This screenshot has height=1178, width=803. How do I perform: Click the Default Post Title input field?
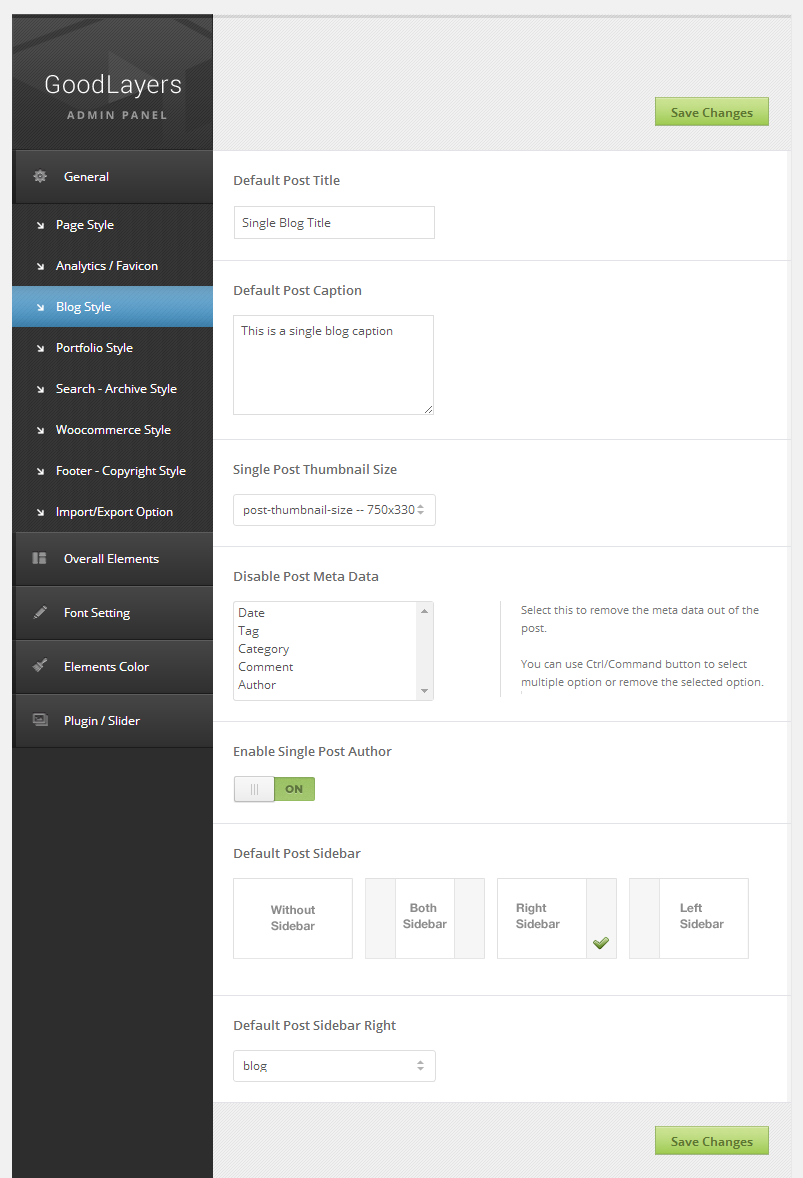pyautogui.click(x=334, y=223)
